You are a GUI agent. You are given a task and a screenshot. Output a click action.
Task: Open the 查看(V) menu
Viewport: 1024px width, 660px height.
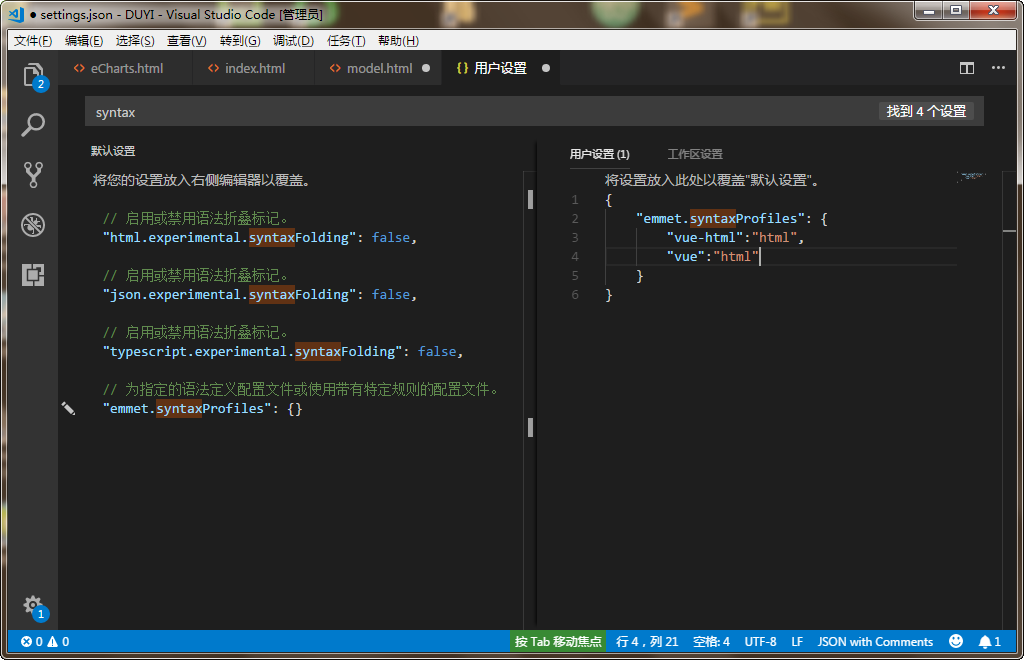point(186,40)
